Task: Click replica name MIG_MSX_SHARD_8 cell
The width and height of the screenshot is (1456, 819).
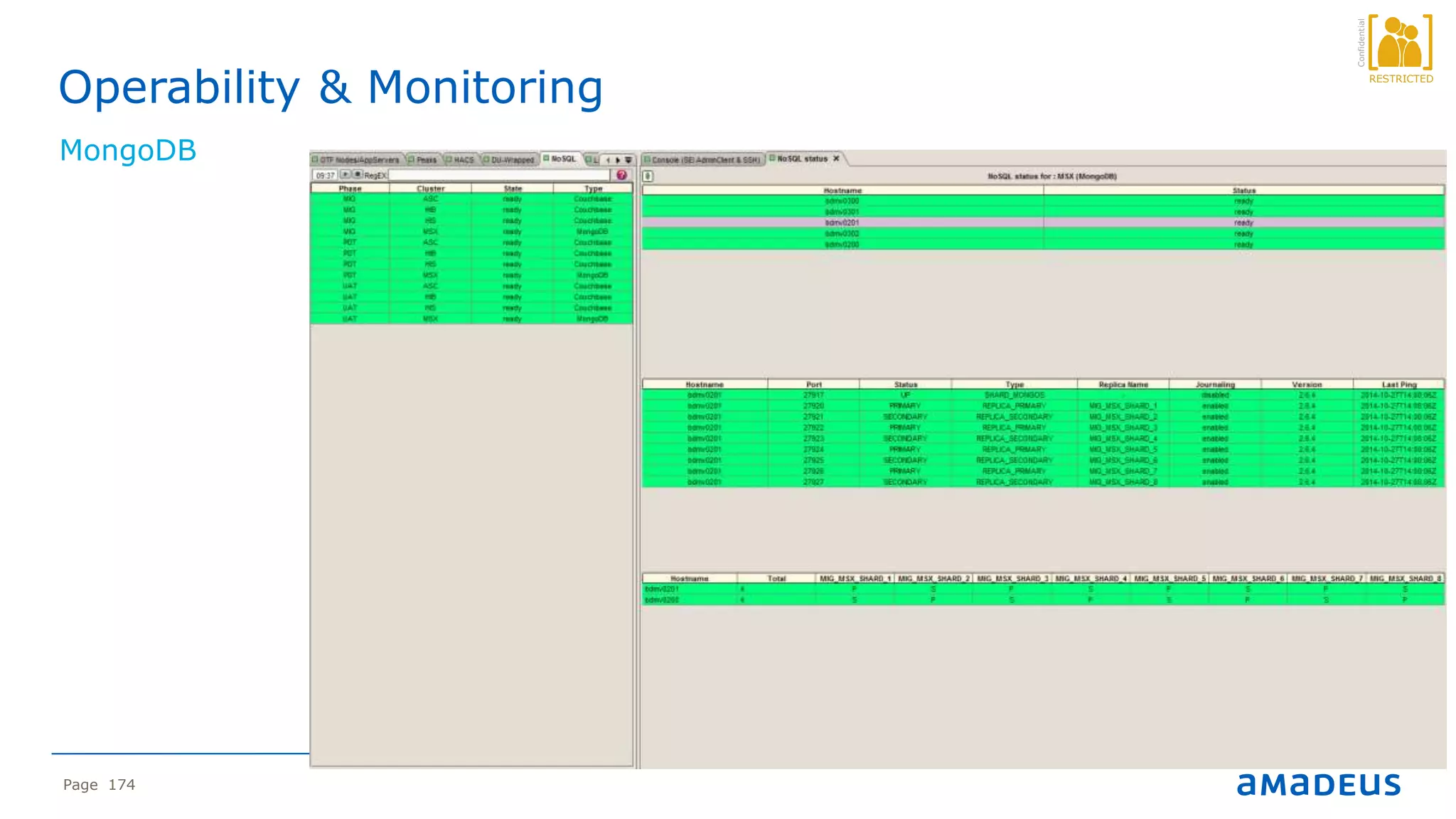Action: (1123, 482)
